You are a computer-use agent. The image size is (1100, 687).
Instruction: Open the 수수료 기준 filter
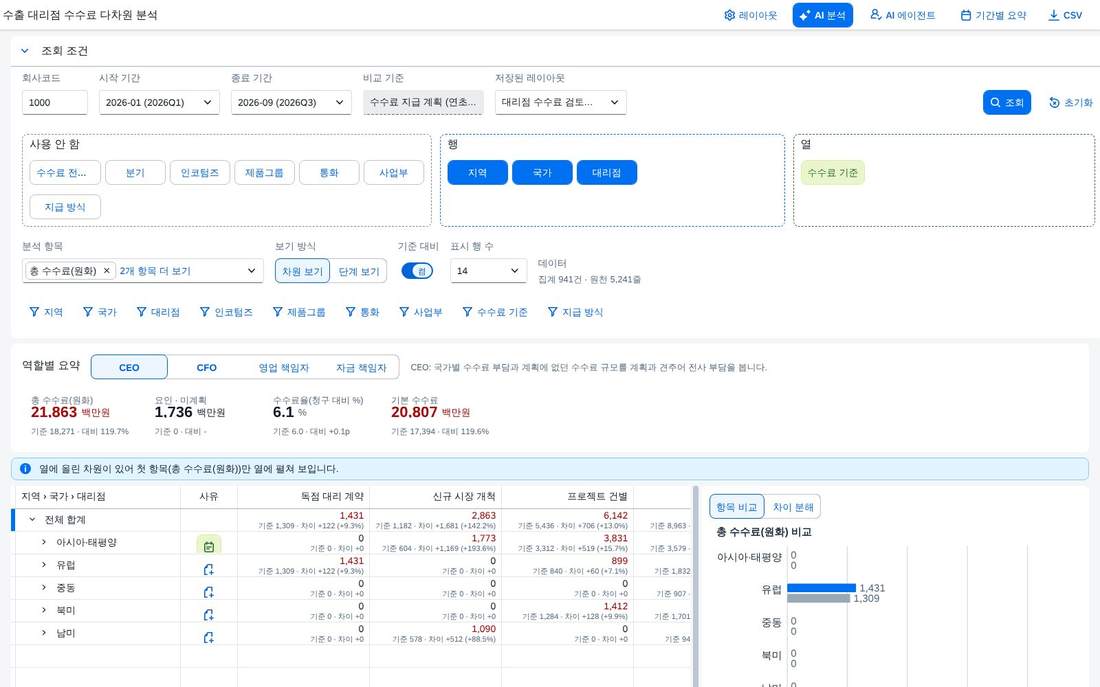click(495, 312)
